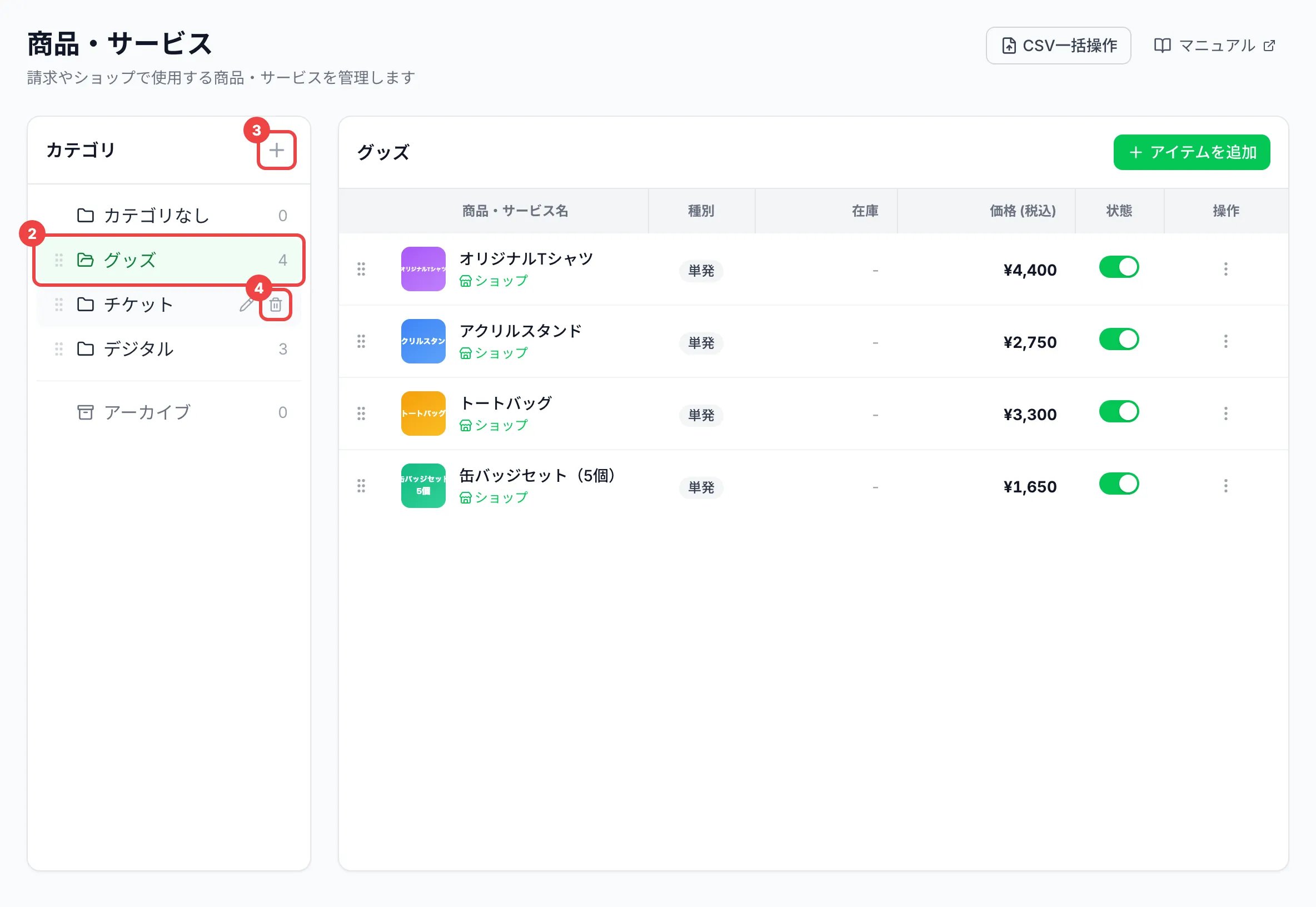Click the orange トートバッグ thumbnail
This screenshot has height=907, width=1316.
(x=423, y=413)
